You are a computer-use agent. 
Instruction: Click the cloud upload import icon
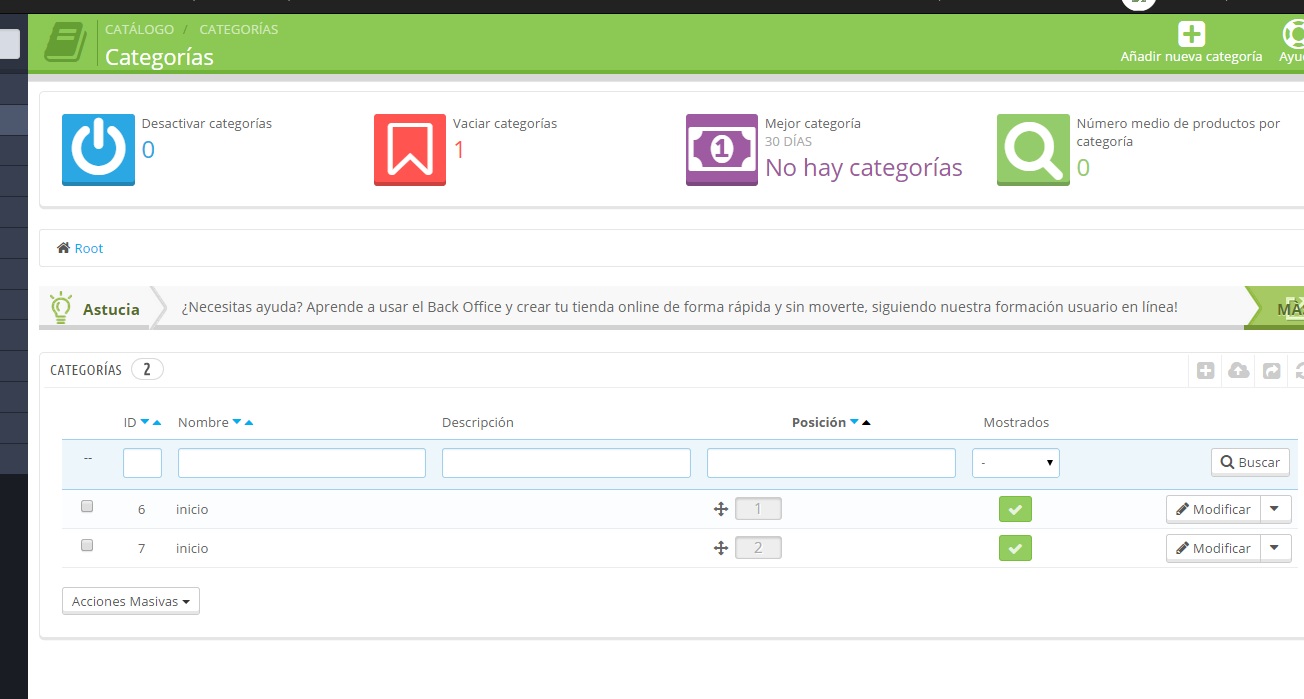(x=1239, y=371)
